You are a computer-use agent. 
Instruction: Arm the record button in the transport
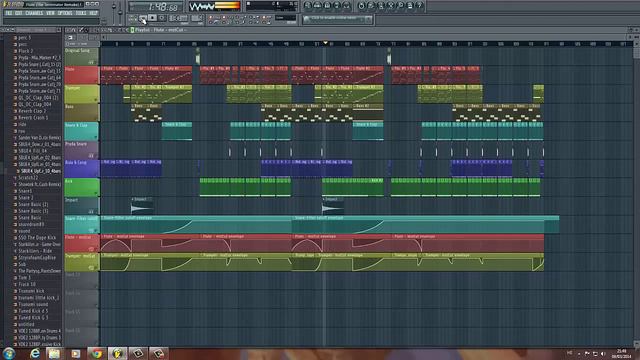click(162, 18)
